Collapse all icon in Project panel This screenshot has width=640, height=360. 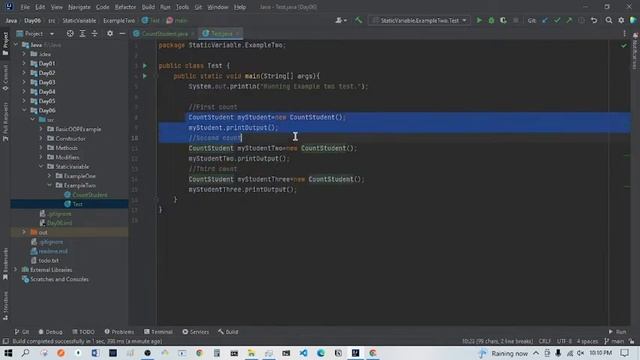95,33
